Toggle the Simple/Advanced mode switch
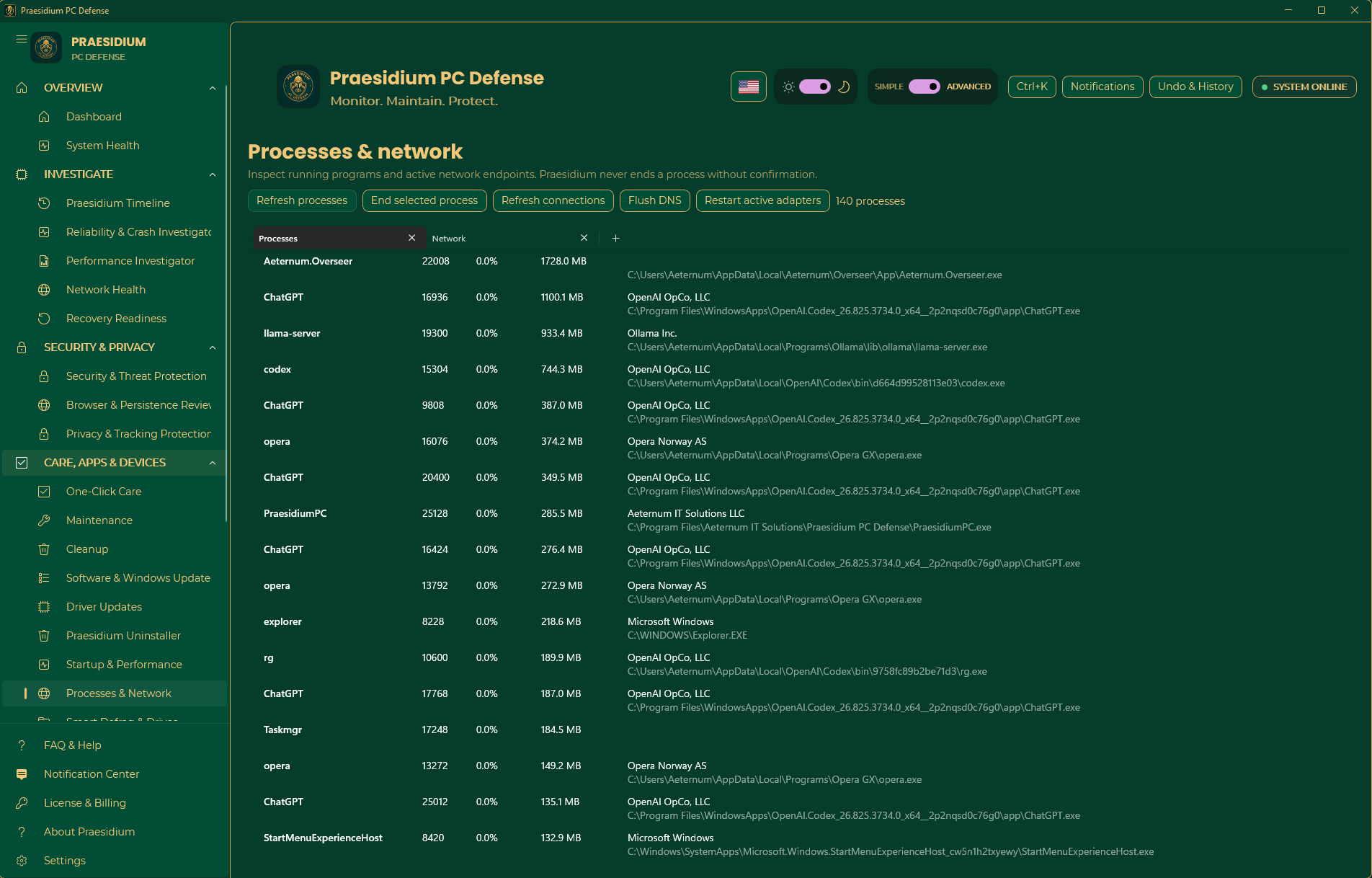The width and height of the screenshot is (1372, 878). click(x=925, y=87)
